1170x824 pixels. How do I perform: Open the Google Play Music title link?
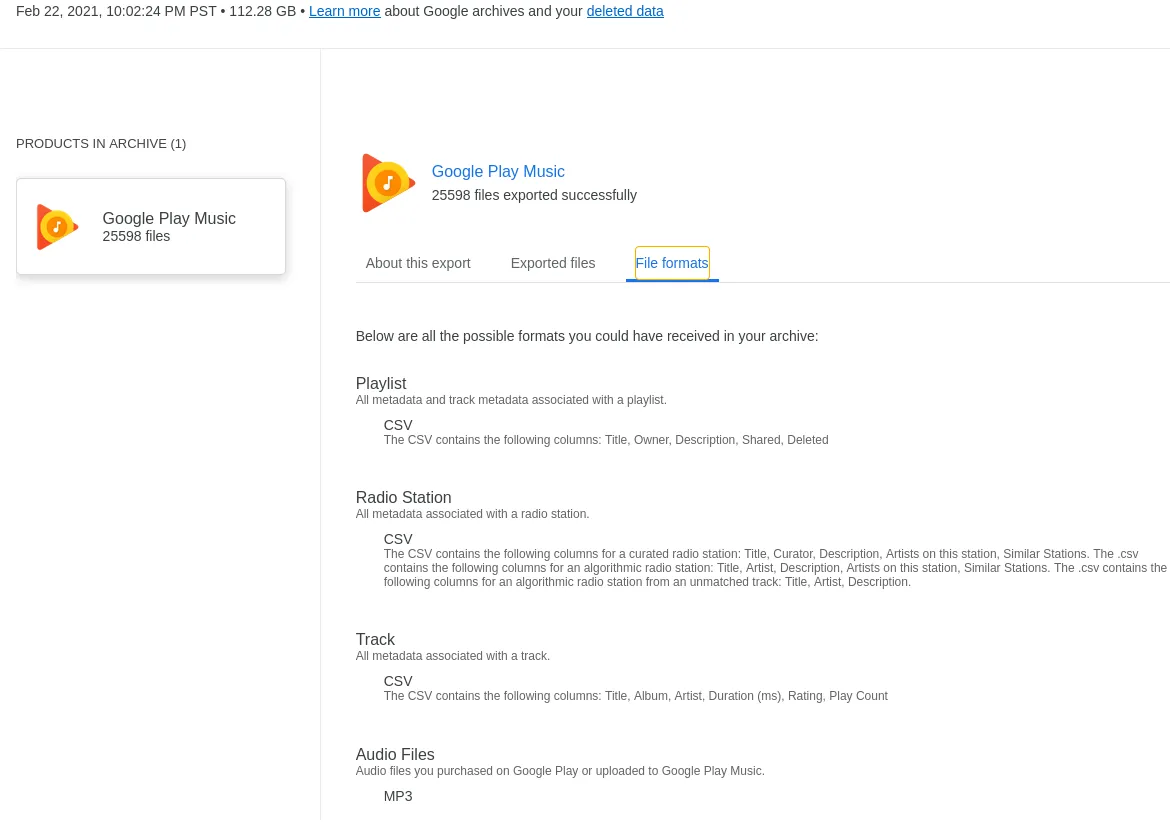[x=498, y=172]
